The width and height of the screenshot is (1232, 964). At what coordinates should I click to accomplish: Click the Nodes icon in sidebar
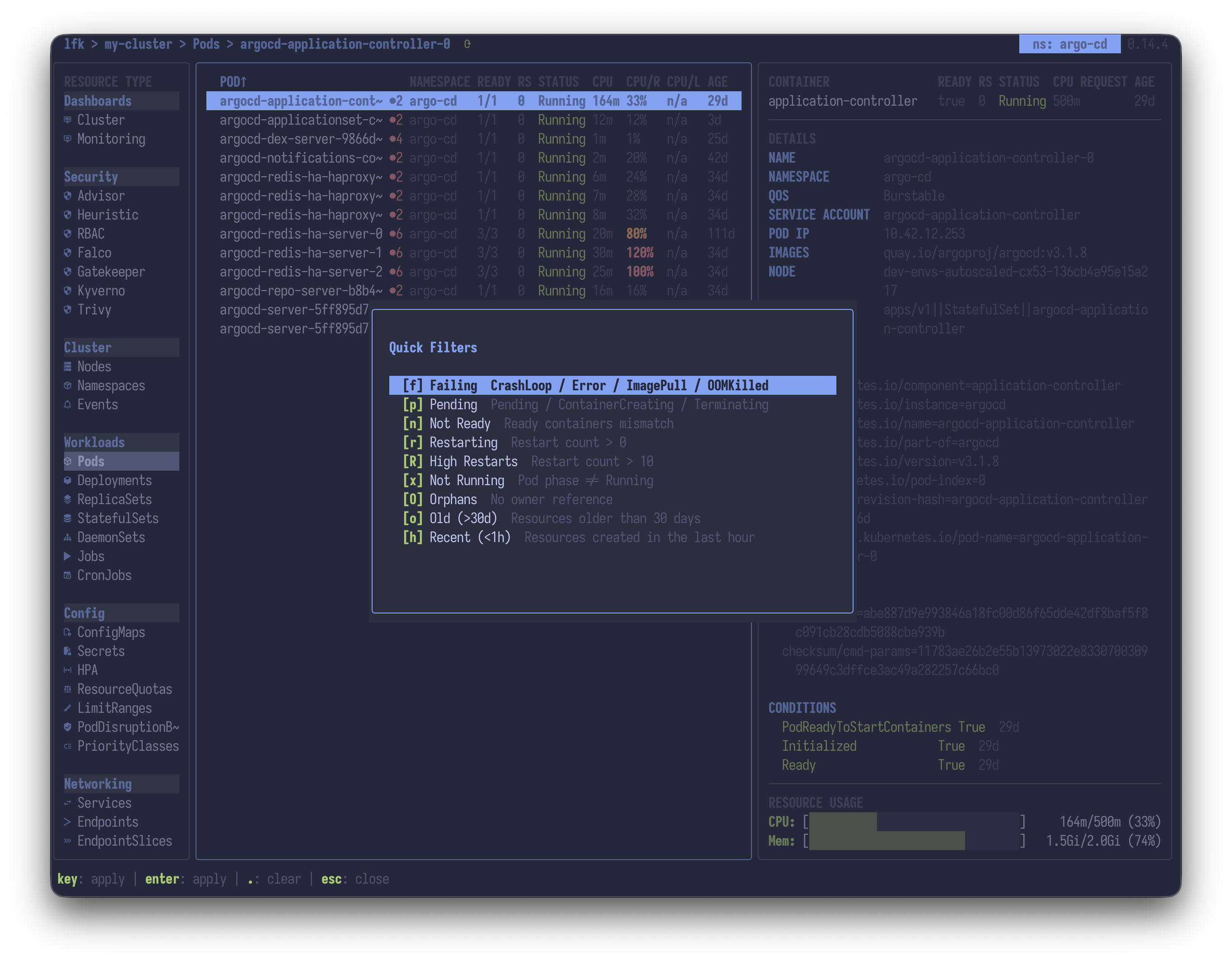coord(68,366)
